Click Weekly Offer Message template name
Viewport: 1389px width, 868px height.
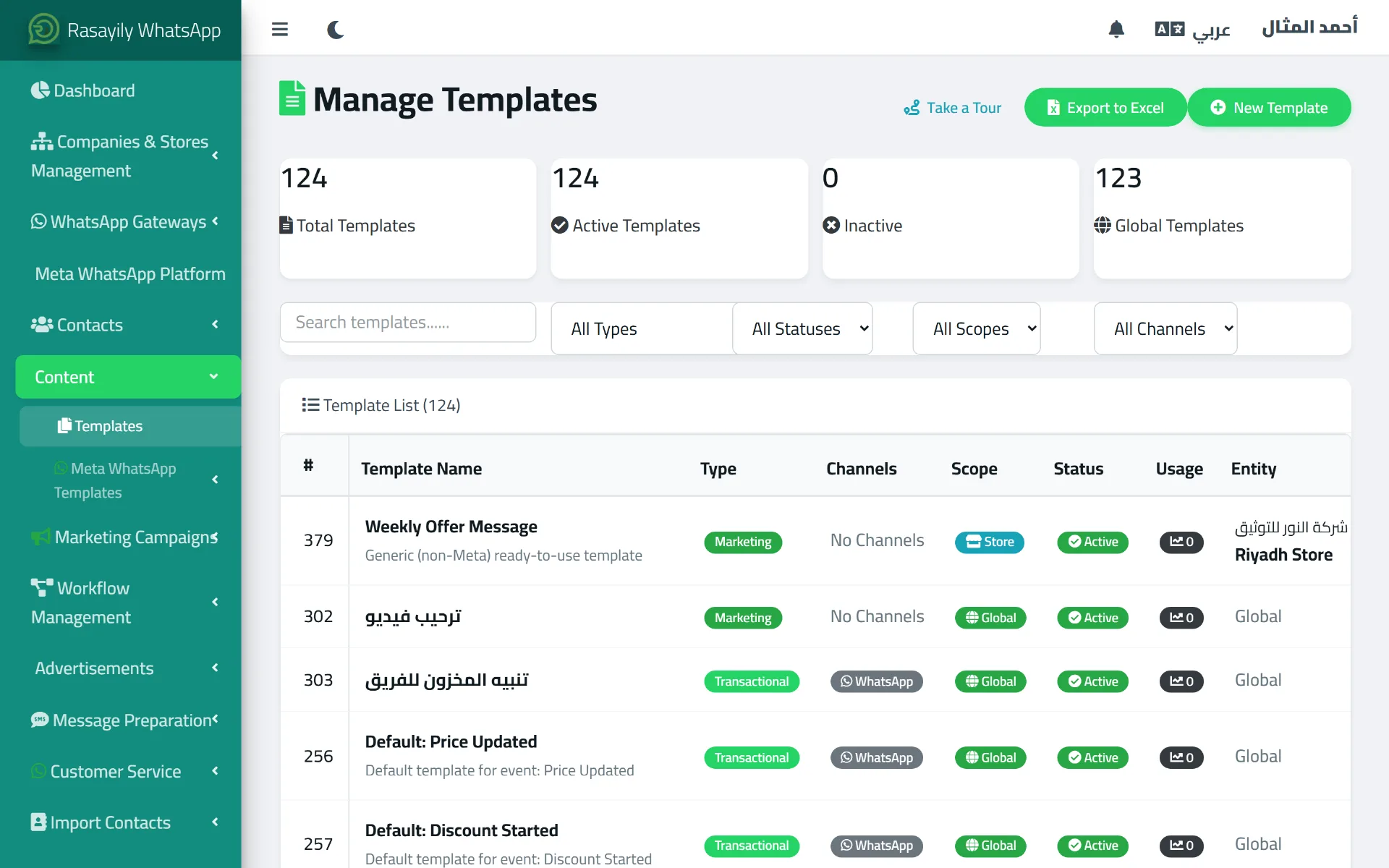coord(451,527)
